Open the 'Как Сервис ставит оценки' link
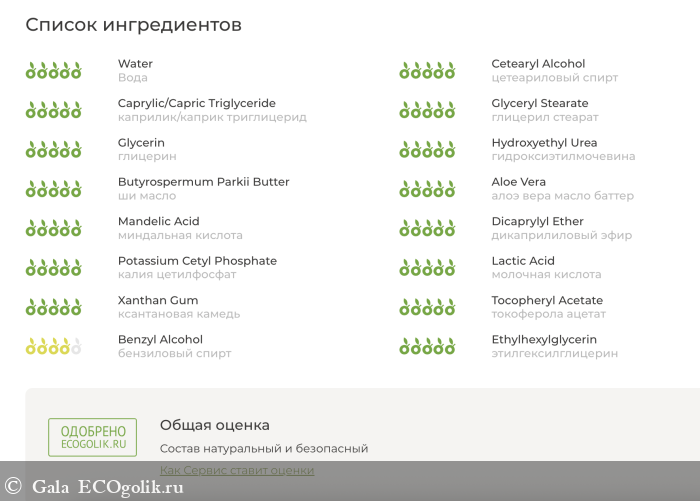The height and width of the screenshot is (501, 700). point(237,470)
